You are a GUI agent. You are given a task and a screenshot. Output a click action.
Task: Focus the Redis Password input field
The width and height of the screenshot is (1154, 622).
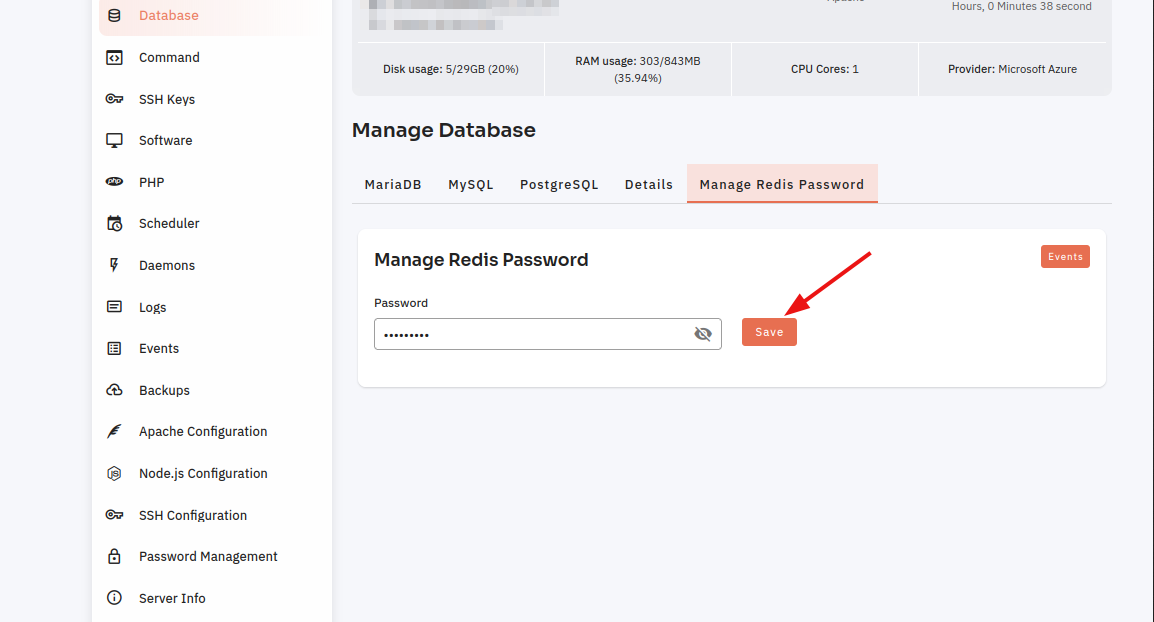coord(548,334)
